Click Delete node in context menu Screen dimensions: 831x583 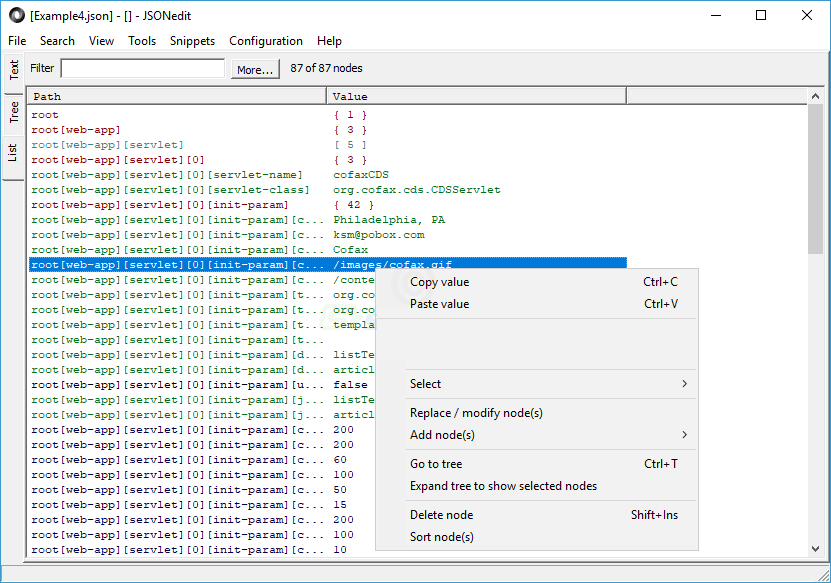(442, 515)
